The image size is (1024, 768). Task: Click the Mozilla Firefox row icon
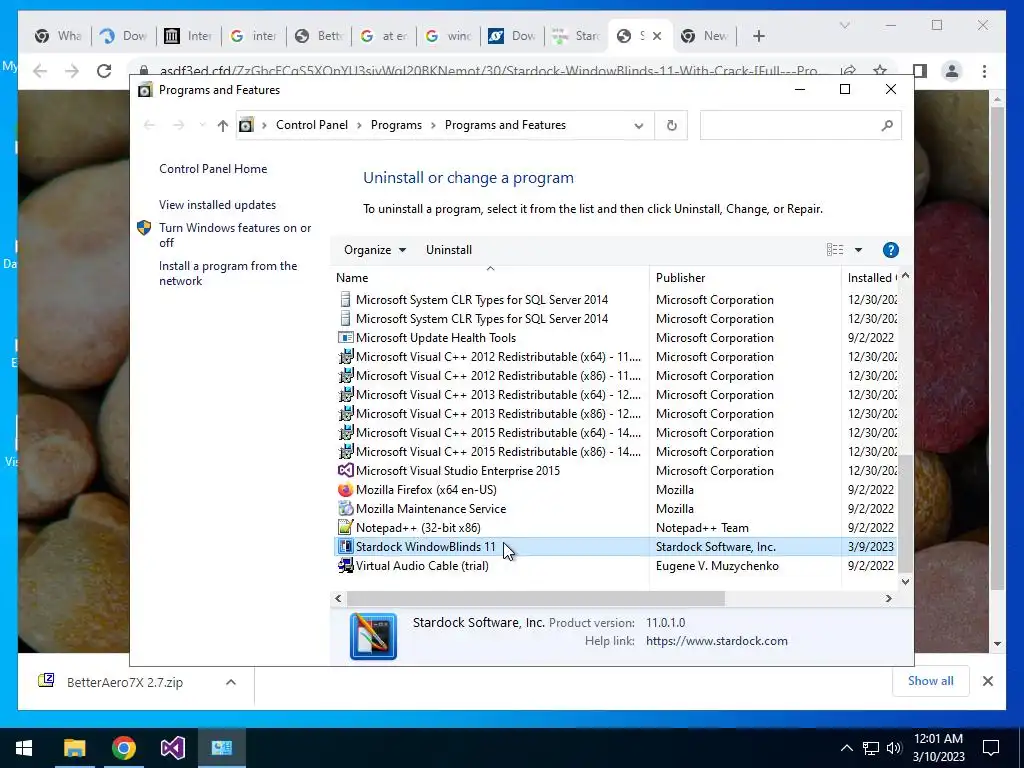coord(345,490)
